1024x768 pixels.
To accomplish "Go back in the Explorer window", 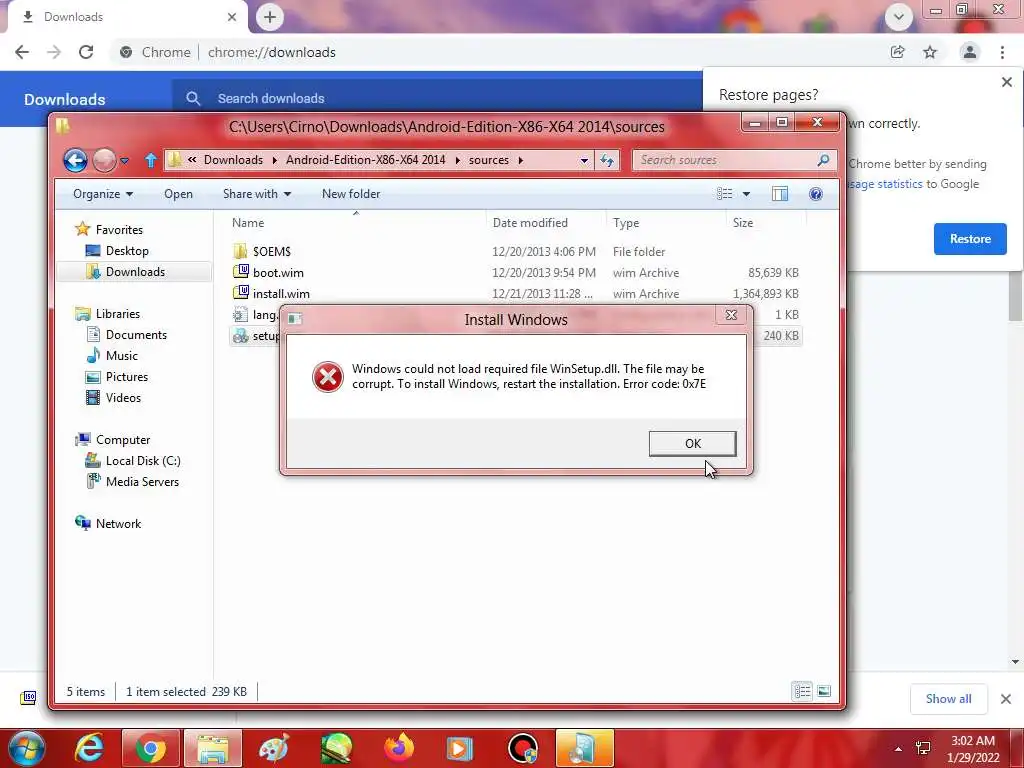I will coord(75,160).
